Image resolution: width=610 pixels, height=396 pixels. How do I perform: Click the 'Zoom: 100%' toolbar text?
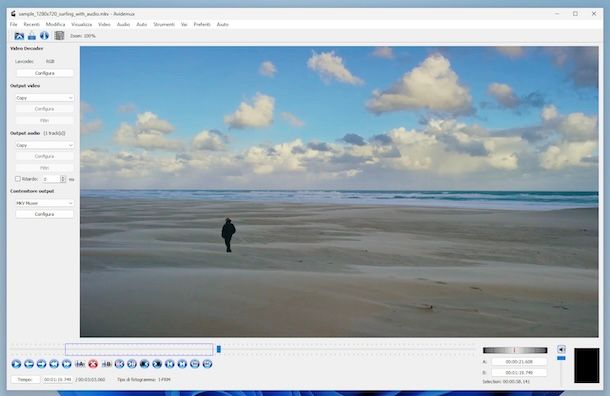pyautogui.click(x=83, y=36)
